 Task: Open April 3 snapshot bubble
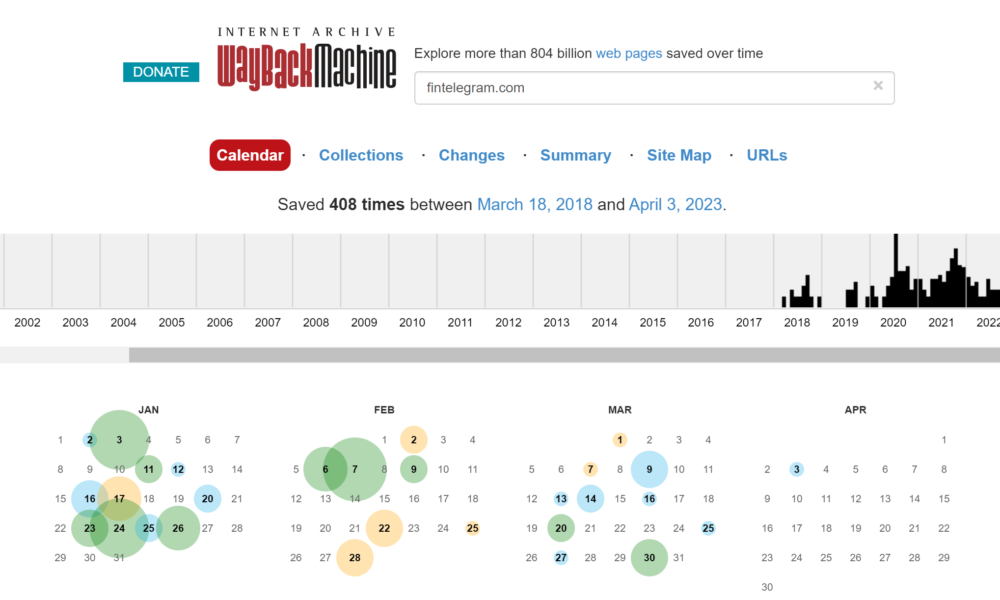[x=796, y=469]
